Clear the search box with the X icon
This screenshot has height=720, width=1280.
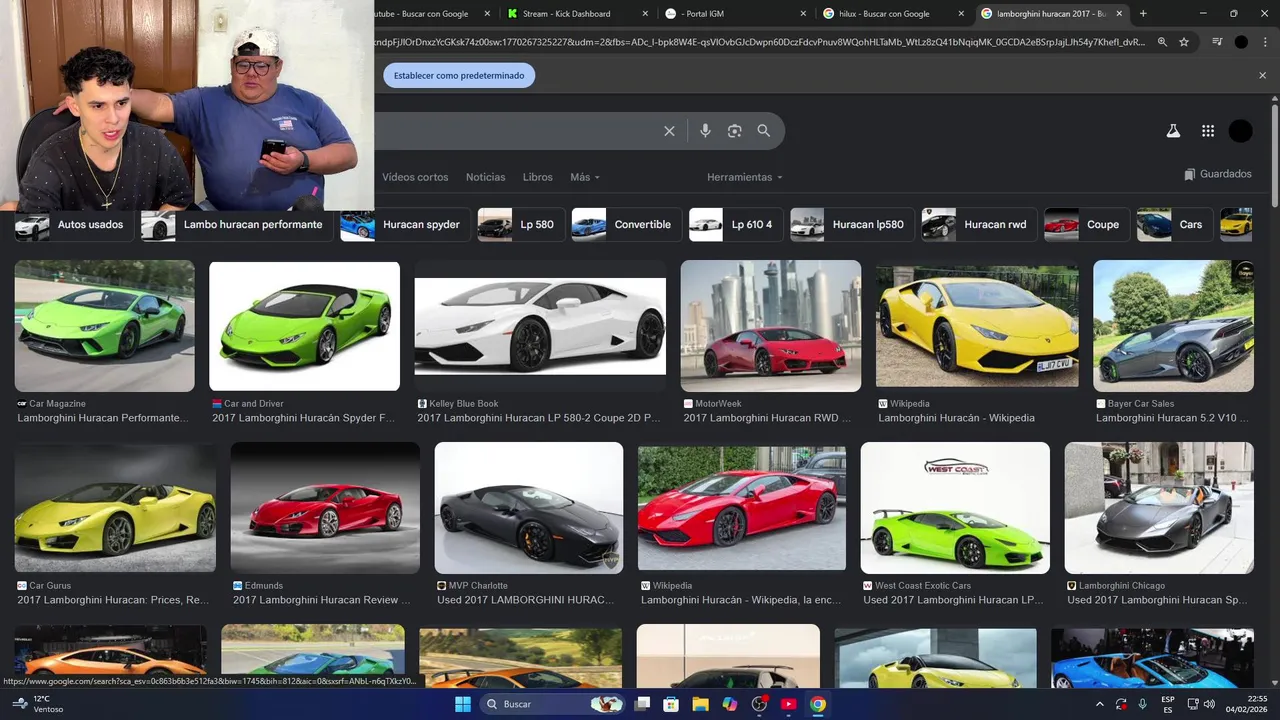point(669,131)
